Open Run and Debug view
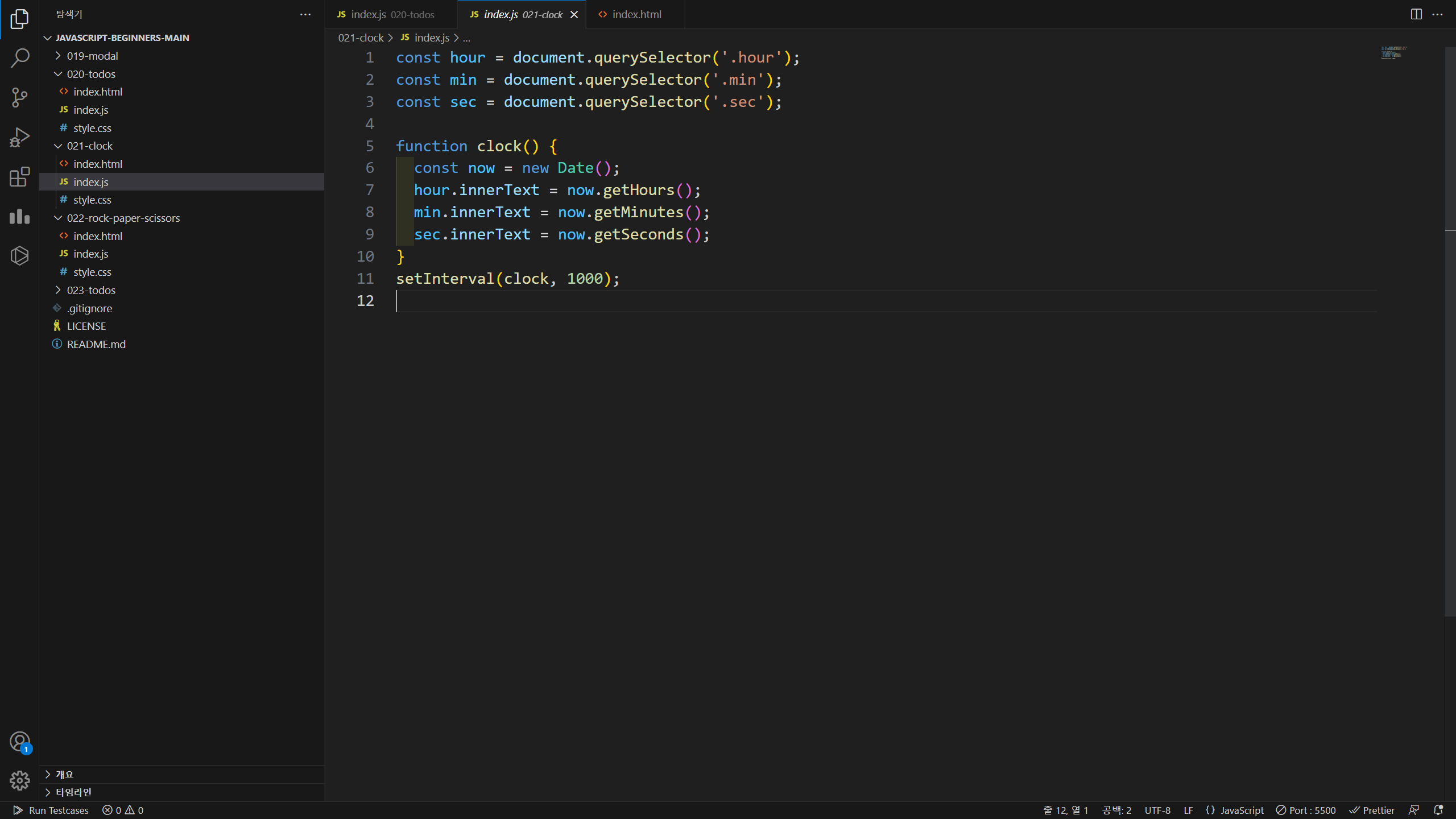1456x819 pixels. (x=19, y=137)
